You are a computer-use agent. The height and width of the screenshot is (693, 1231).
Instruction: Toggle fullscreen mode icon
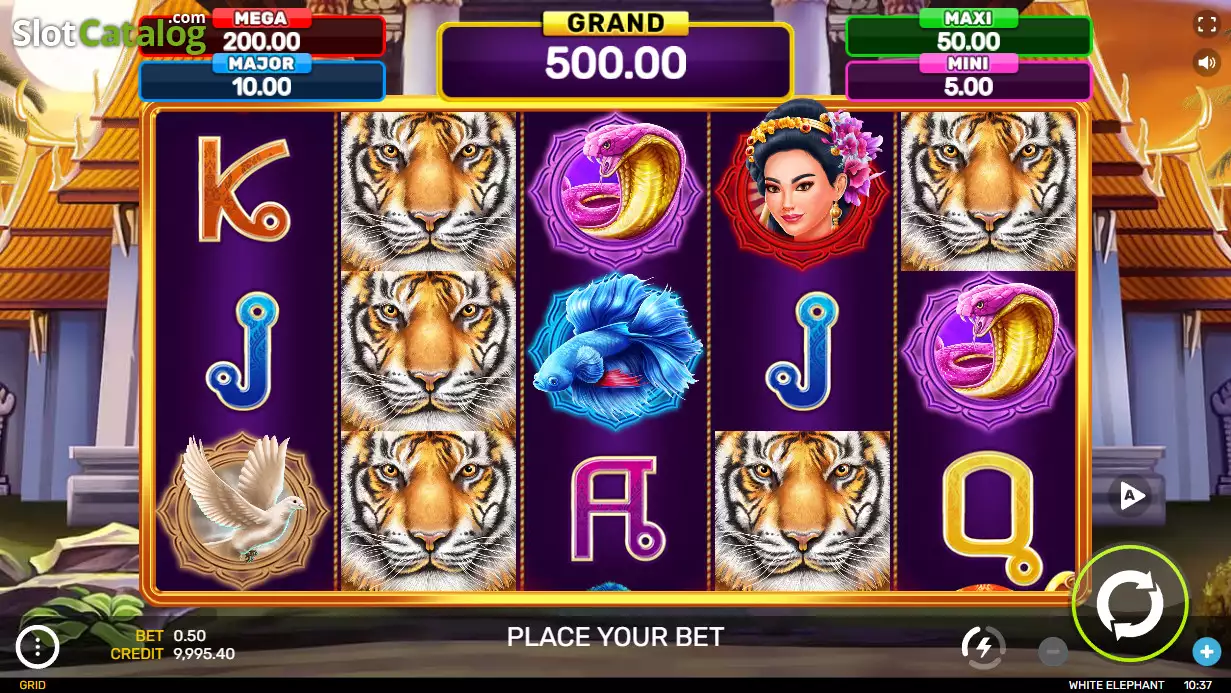click(1207, 25)
